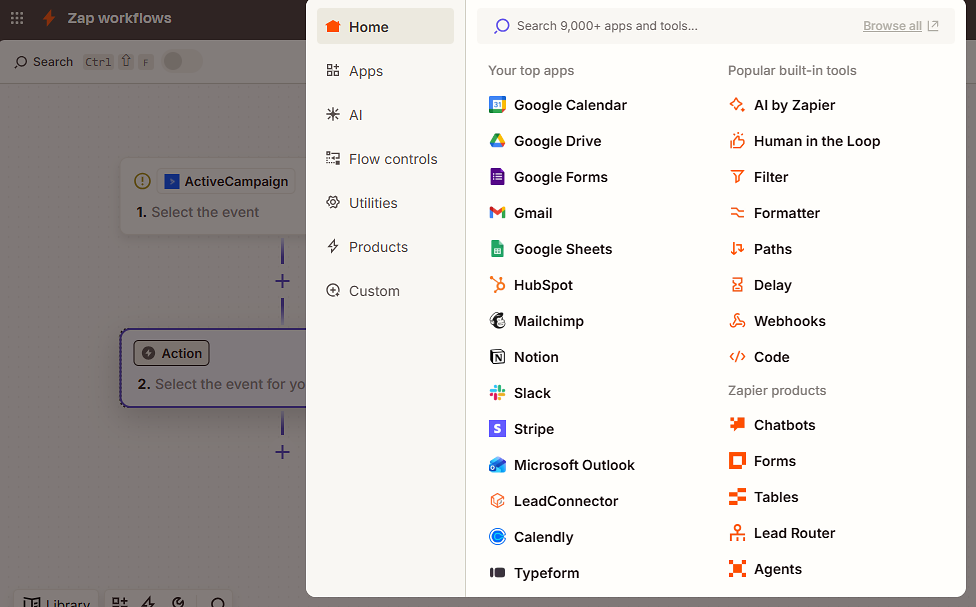Choose the Webhooks icon
976x607 pixels.
point(737,321)
